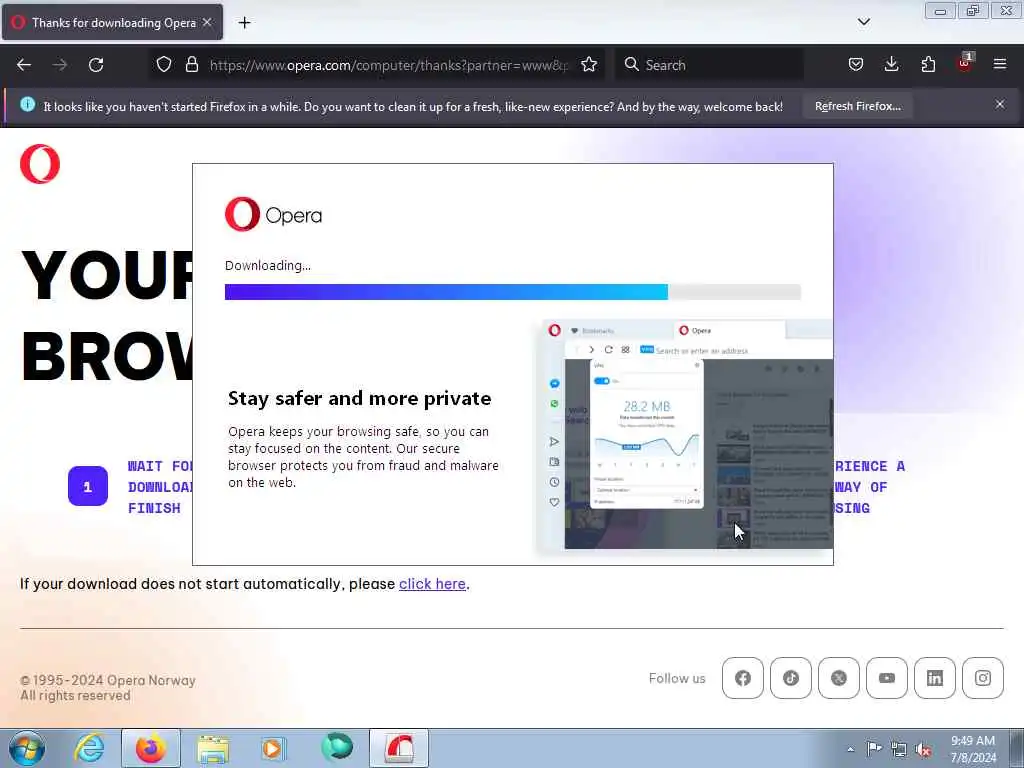The height and width of the screenshot is (768, 1024).
Task: Open the tracking protection shield icon
Action: (x=164, y=65)
